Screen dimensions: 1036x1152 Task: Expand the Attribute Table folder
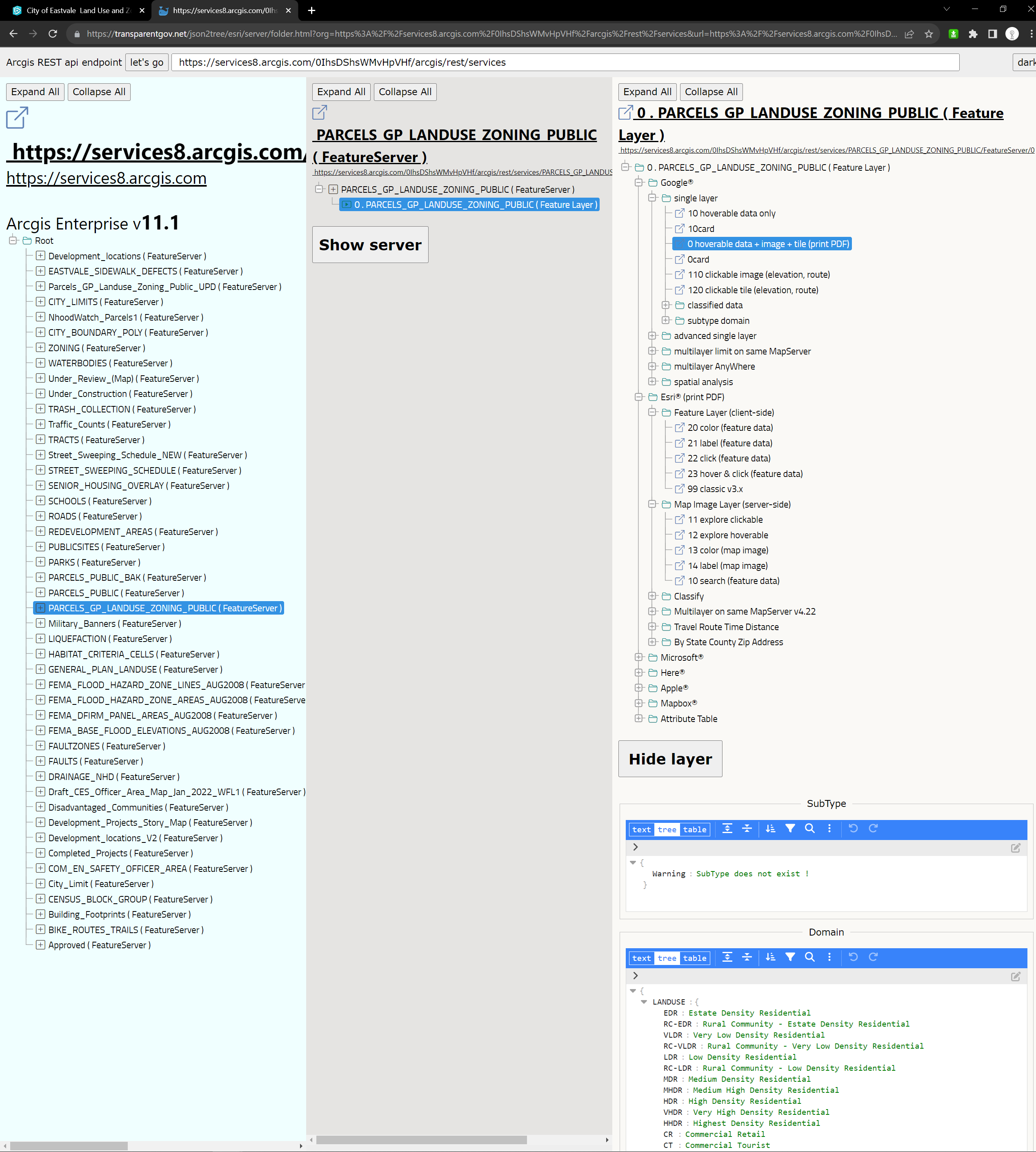[x=639, y=719]
